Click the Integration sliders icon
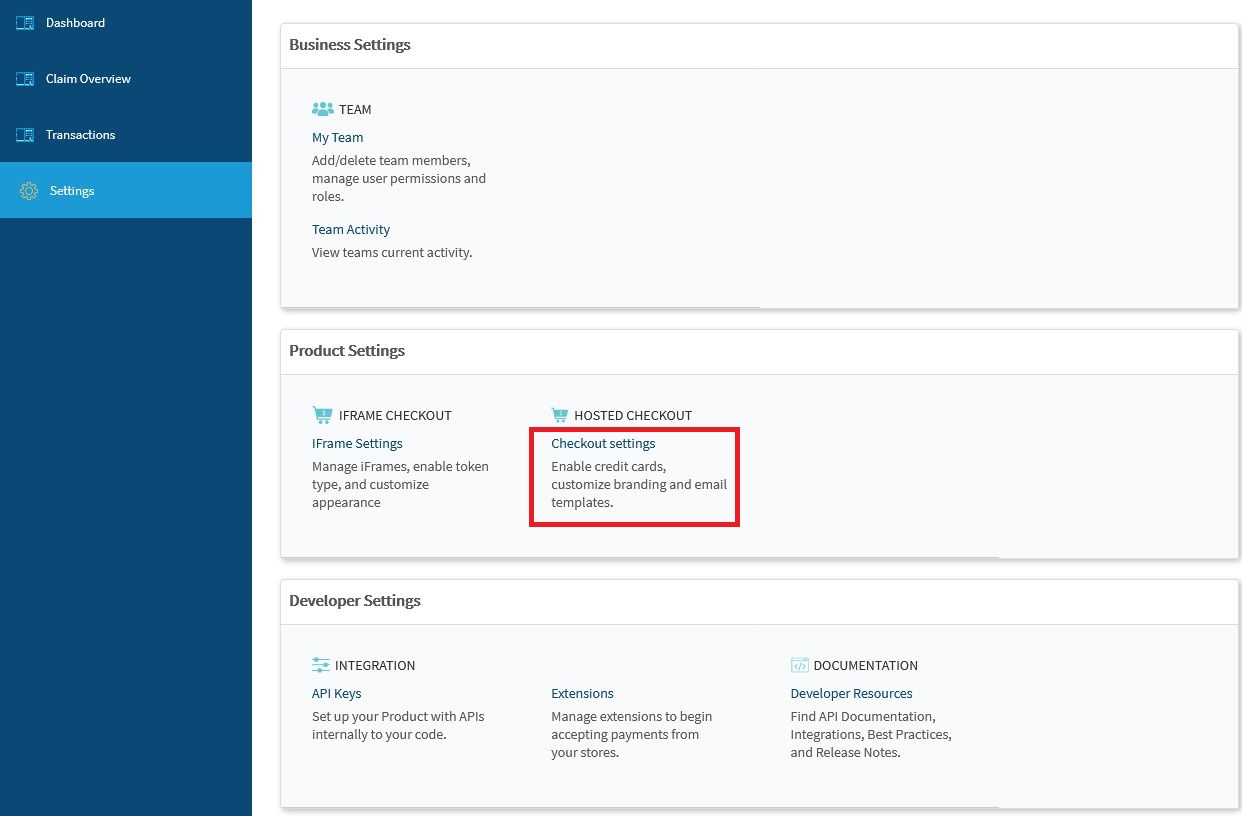The image size is (1242, 816). 321,665
